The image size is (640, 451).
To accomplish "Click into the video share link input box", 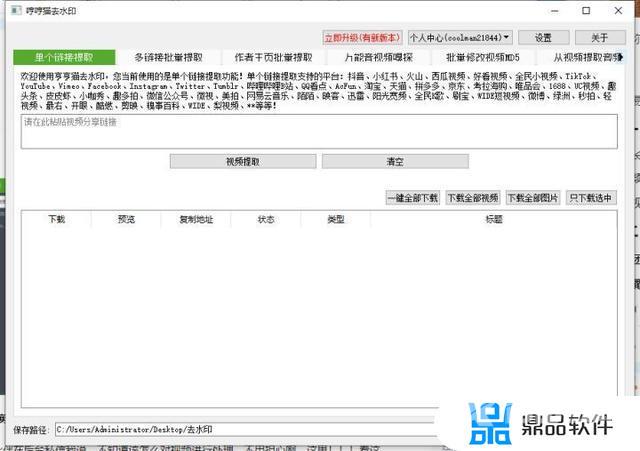I will pyautogui.click(x=319, y=131).
